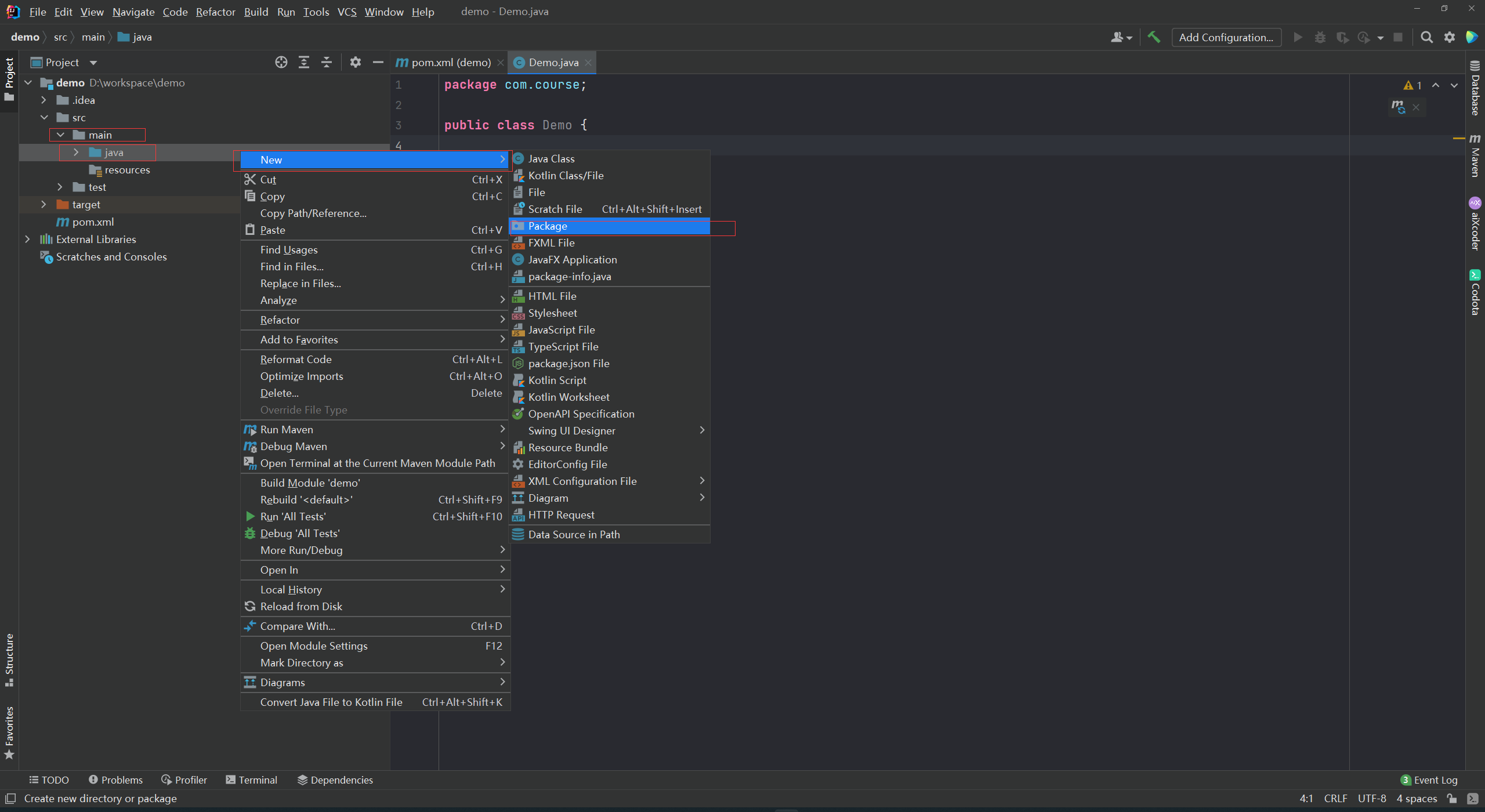The width and height of the screenshot is (1485, 812).
Task: Click Load Maven Changes floating icon
Action: pos(1398,107)
